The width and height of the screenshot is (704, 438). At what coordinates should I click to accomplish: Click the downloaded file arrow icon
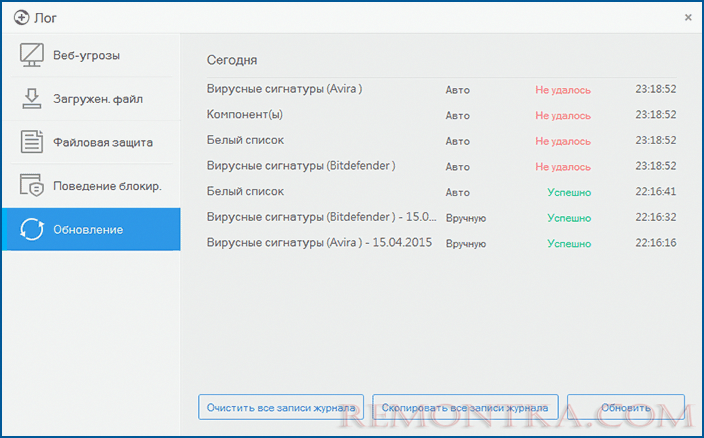tap(31, 98)
